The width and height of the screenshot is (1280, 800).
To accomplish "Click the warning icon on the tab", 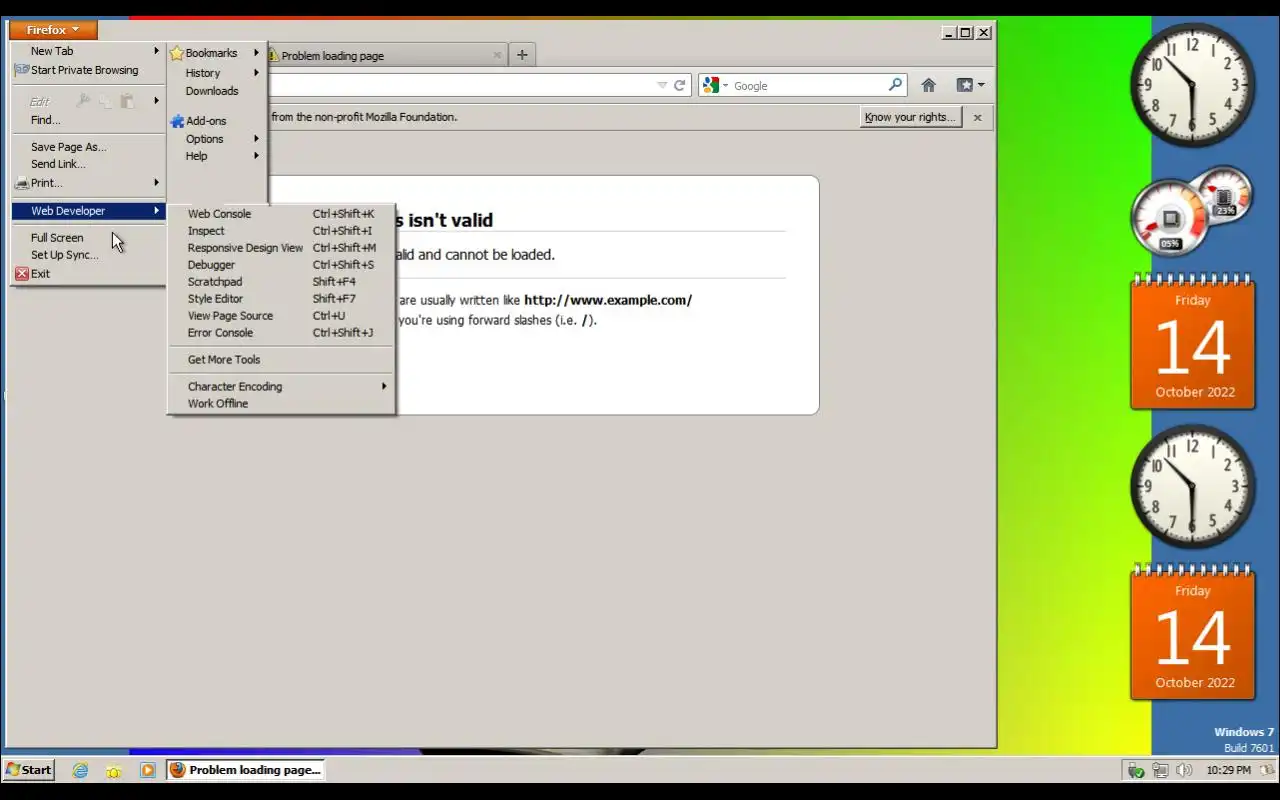I will point(273,56).
